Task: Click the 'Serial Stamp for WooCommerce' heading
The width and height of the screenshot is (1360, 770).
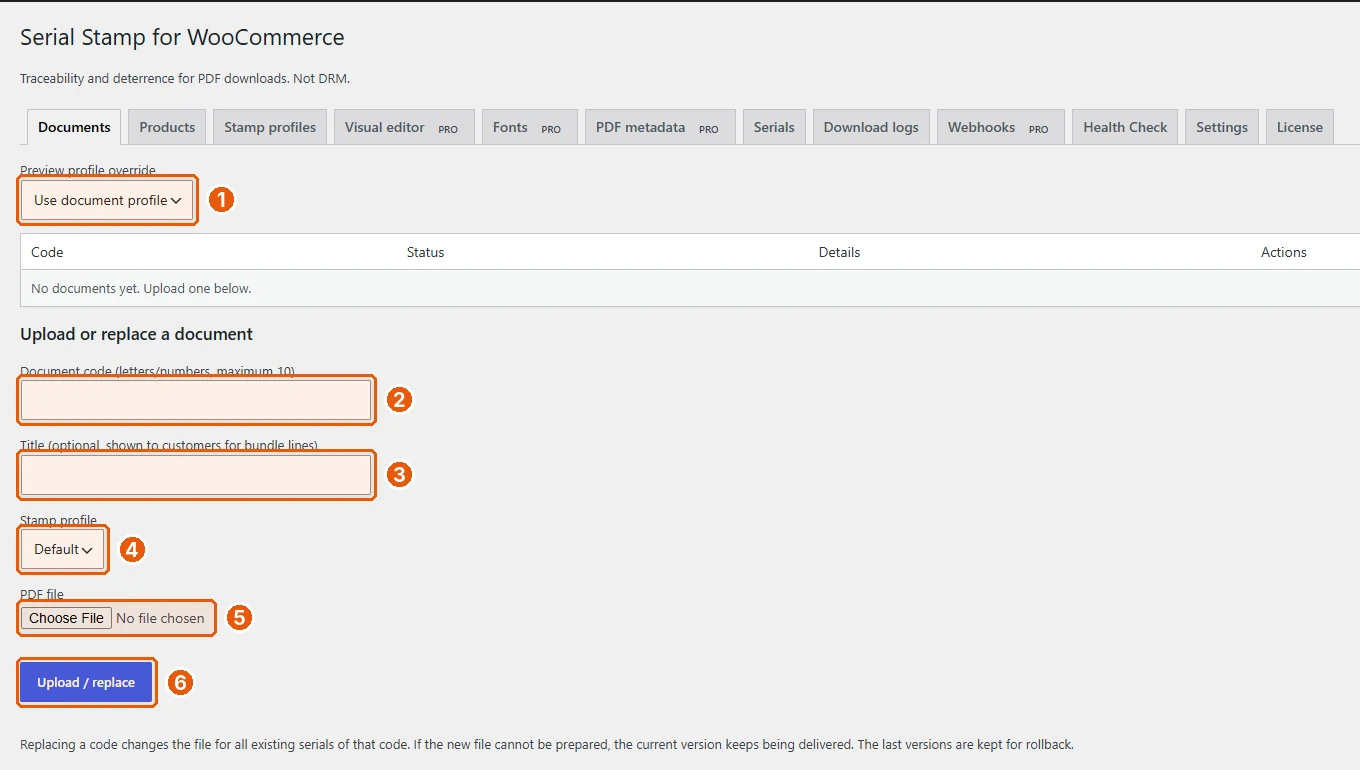Action: coord(182,37)
